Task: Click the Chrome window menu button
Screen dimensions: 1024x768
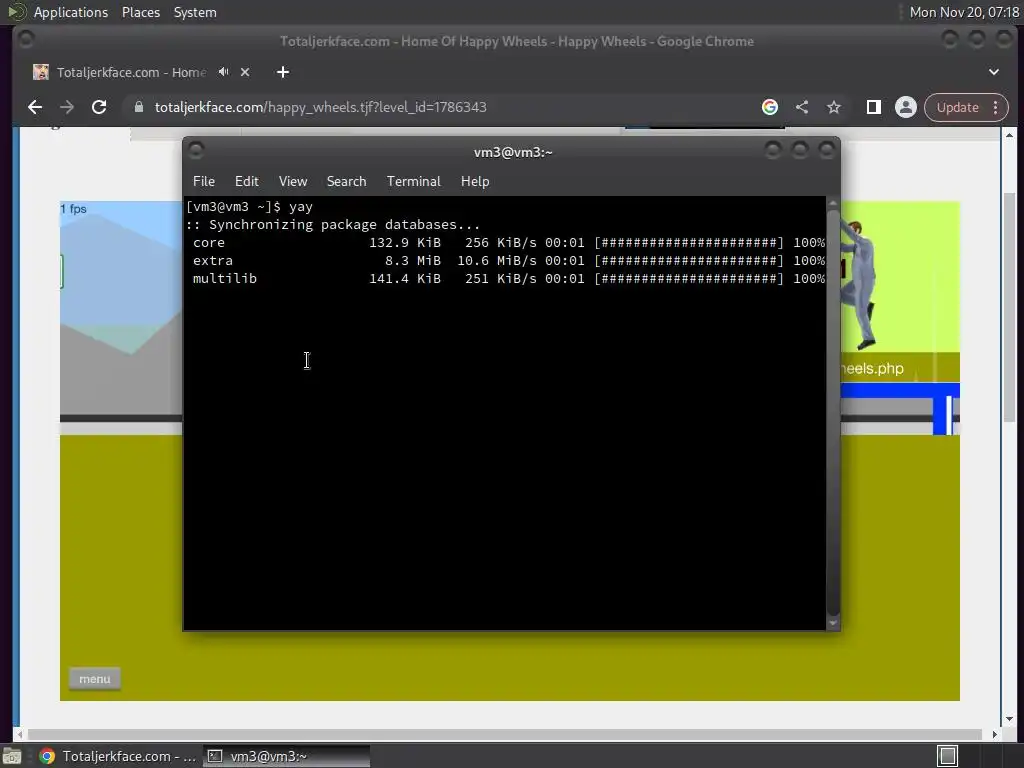Action: pyautogui.click(x=26, y=40)
